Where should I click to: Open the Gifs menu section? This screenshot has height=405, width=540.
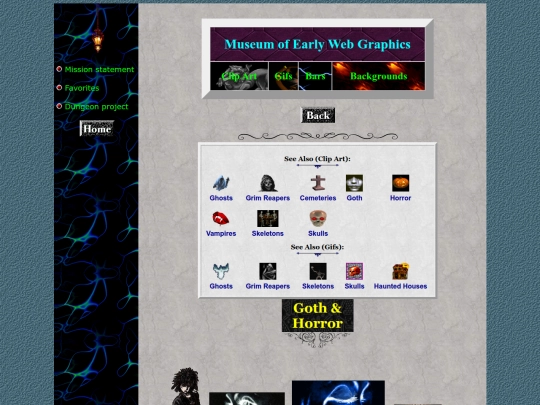click(x=283, y=76)
